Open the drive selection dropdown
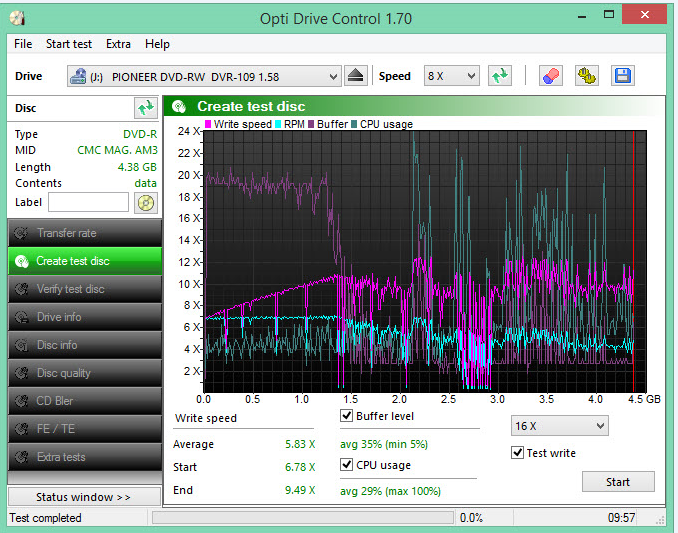Image resolution: width=678 pixels, height=533 pixels. click(x=204, y=77)
